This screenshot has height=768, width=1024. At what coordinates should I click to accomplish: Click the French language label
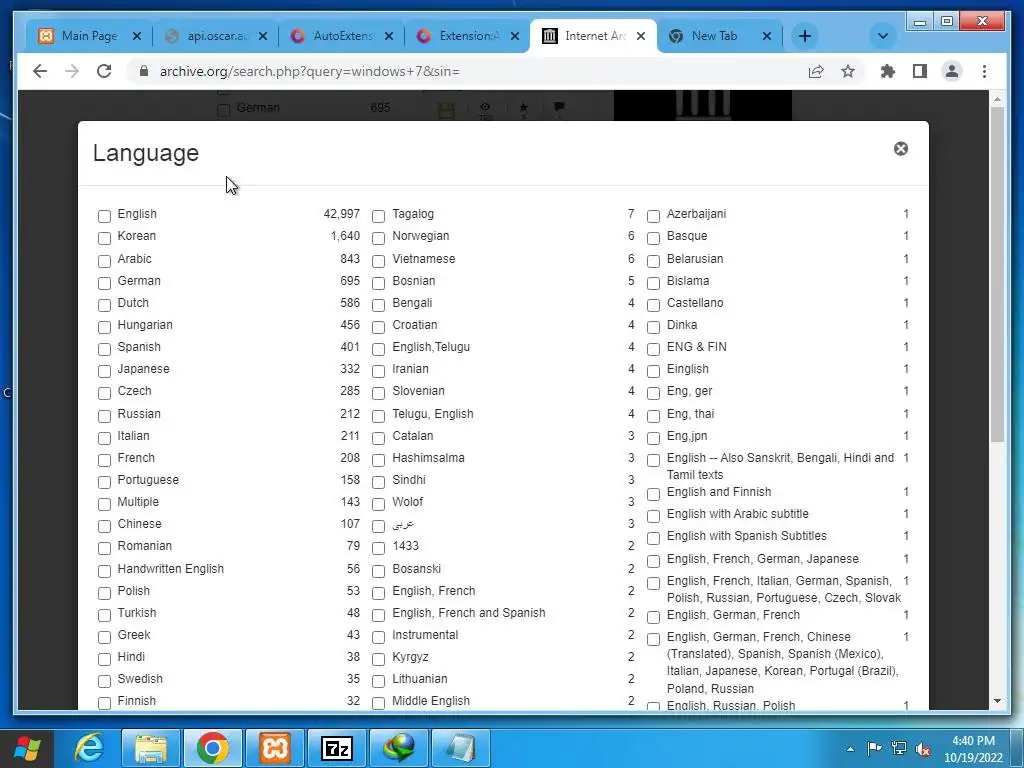pos(136,458)
